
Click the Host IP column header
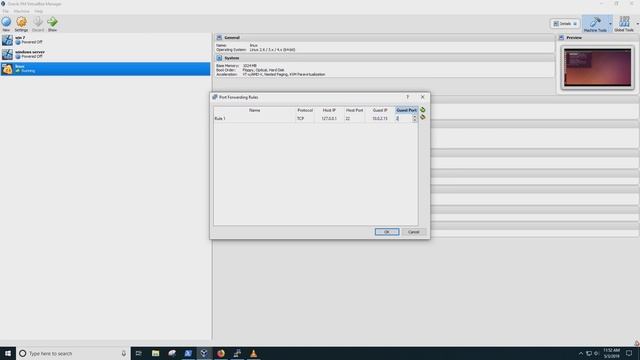pyautogui.click(x=329, y=110)
